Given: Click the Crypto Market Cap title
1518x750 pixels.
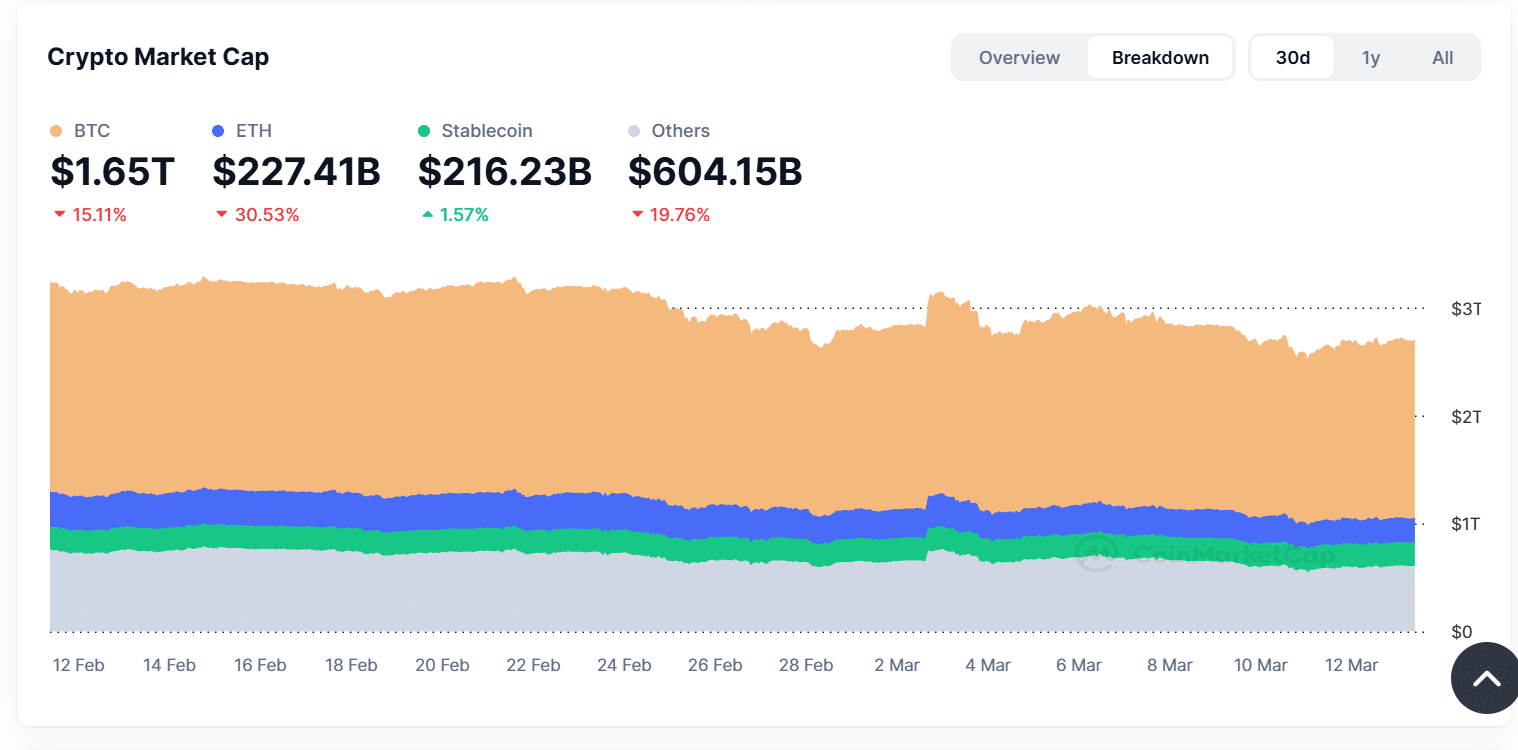Looking at the screenshot, I should (x=158, y=57).
